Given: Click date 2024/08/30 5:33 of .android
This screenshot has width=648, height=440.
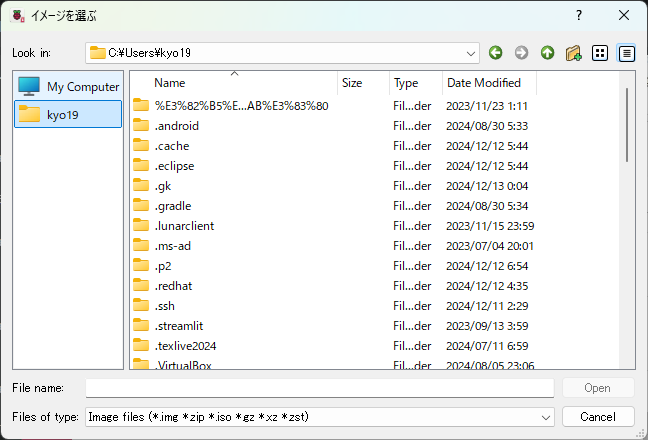Looking at the screenshot, I should coord(487,126).
